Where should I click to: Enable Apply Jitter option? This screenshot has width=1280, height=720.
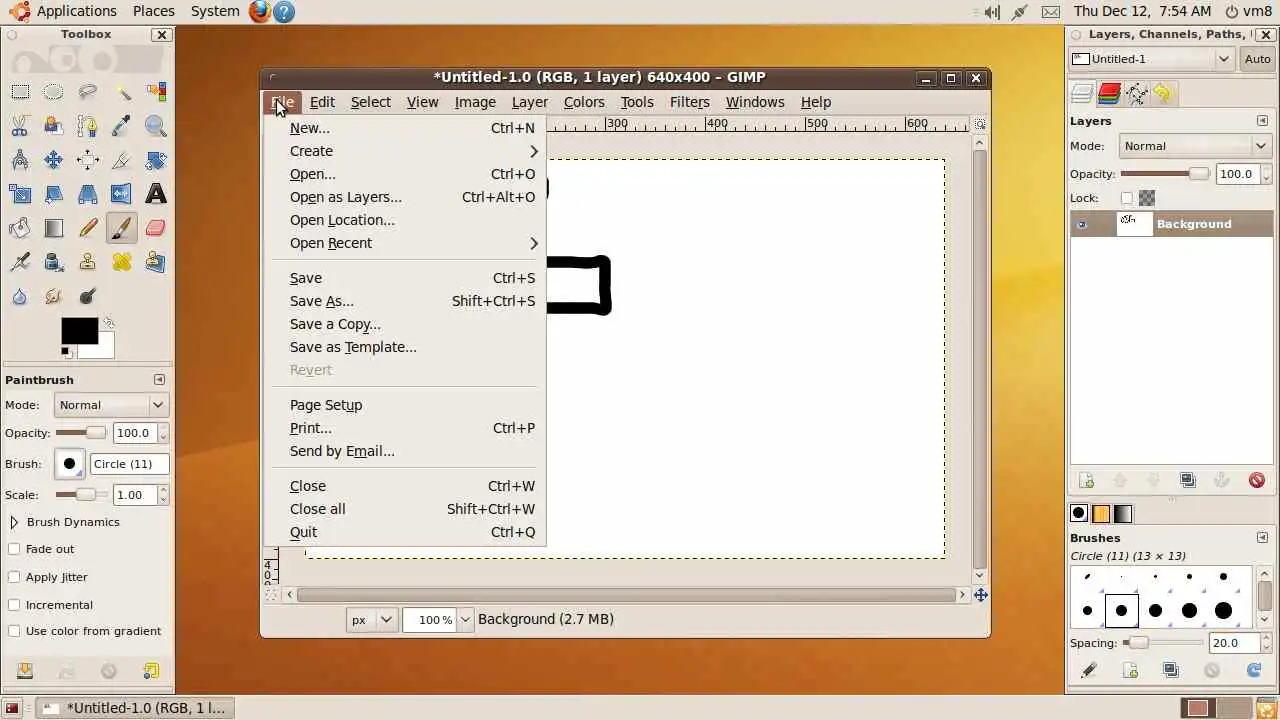pos(14,577)
